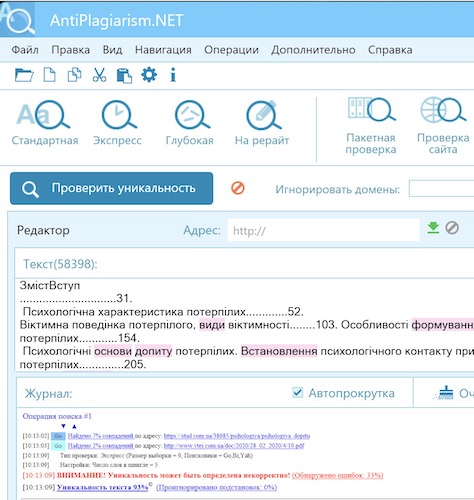474x500 pixels.
Task: Click the Редактор panel label
Action: coord(43,230)
